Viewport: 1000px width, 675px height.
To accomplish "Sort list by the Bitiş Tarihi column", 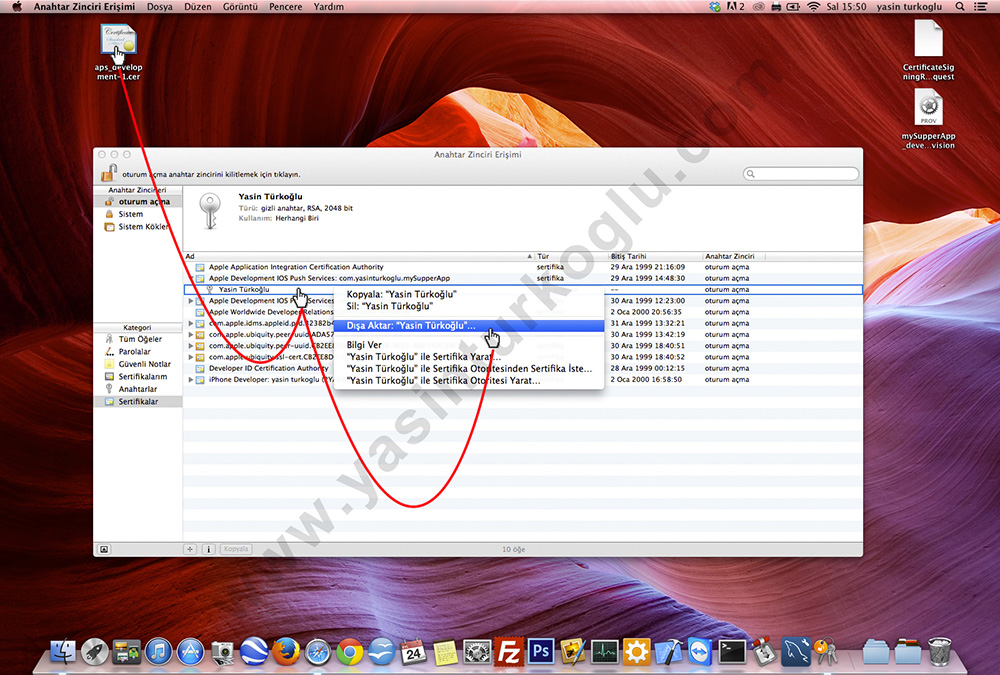I will click(x=654, y=256).
